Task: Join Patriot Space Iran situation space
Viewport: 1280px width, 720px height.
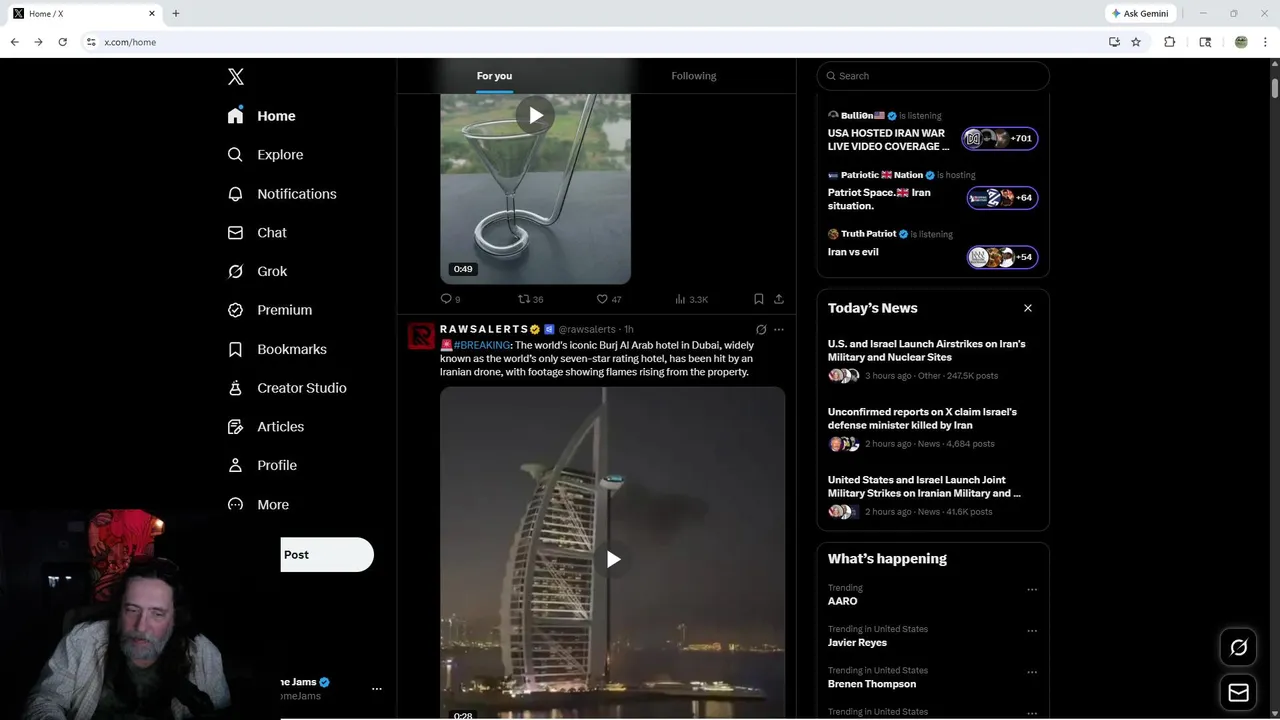Action: pyautogui.click(x=879, y=199)
